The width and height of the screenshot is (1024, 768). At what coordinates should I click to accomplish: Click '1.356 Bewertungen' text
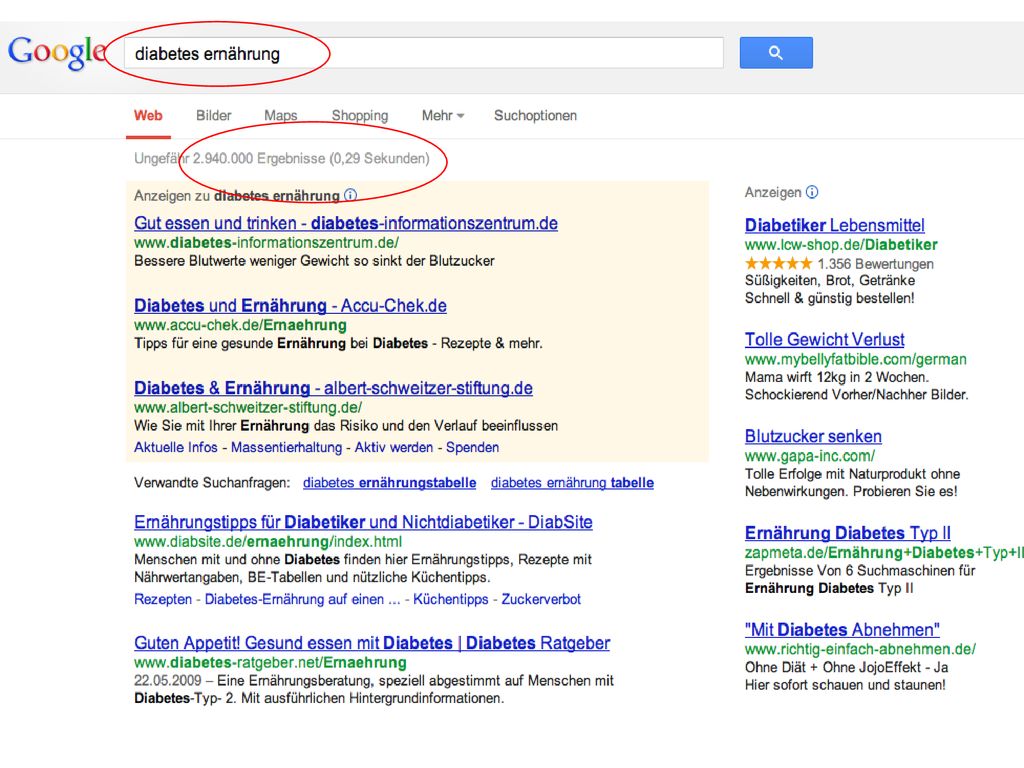[x=876, y=264]
